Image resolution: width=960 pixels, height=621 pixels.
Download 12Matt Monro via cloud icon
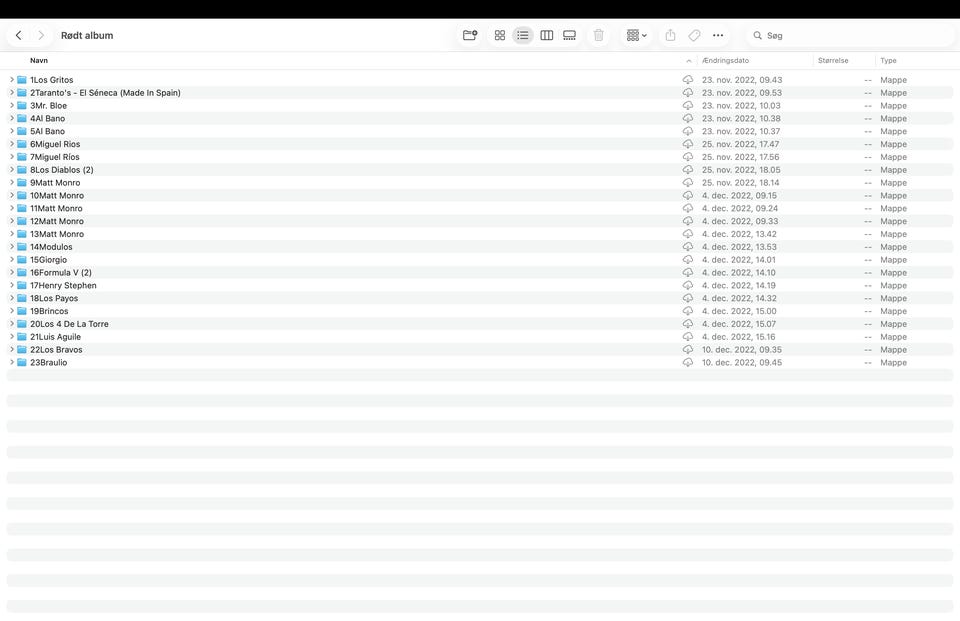click(688, 221)
